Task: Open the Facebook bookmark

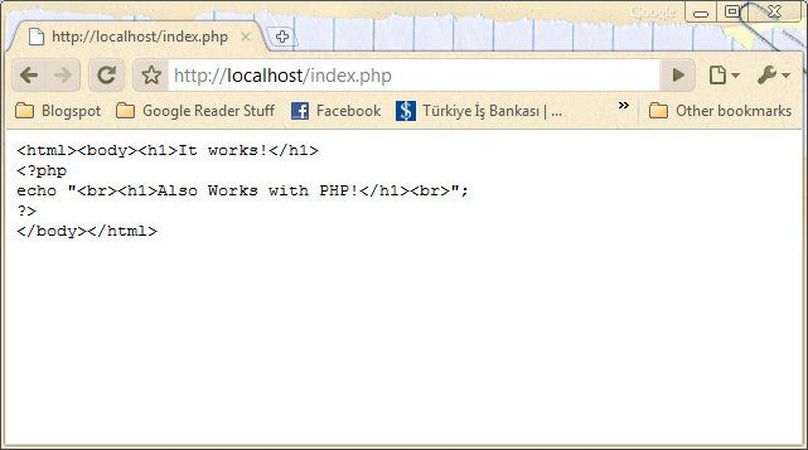Action: click(x=336, y=111)
